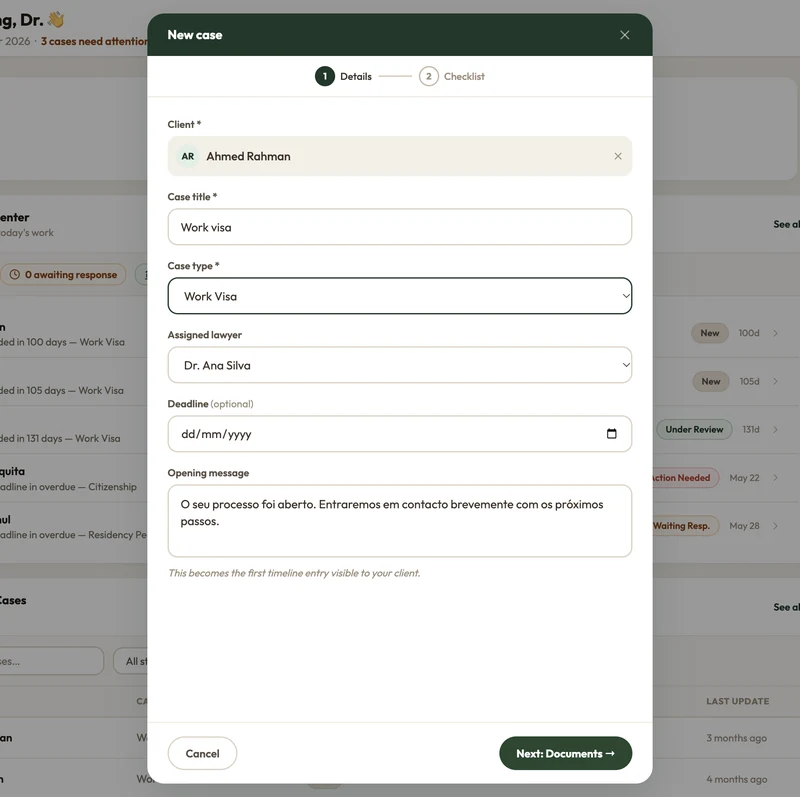The image size is (800, 797).
Task: Click the AR avatar badge
Action: tap(188, 156)
